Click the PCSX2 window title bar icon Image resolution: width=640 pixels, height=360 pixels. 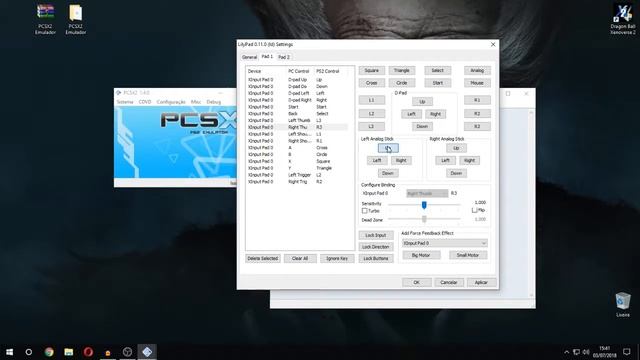(118, 93)
